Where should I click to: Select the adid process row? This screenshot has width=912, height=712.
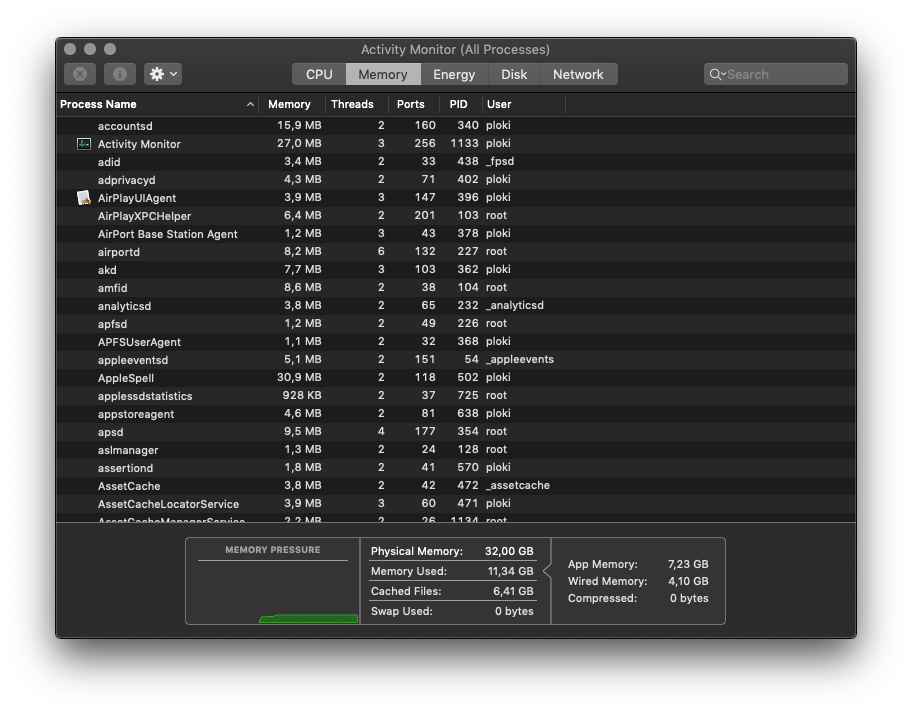click(x=456, y=162)
